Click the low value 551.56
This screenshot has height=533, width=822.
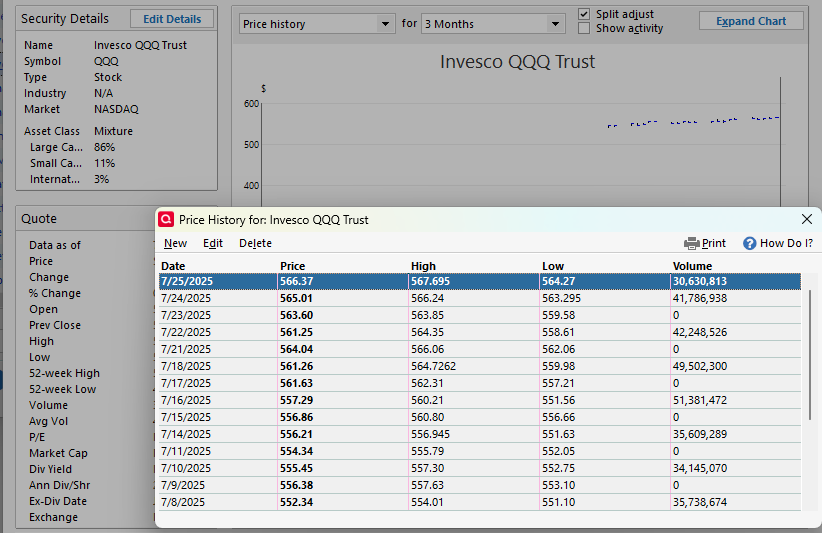pos(558,400)
